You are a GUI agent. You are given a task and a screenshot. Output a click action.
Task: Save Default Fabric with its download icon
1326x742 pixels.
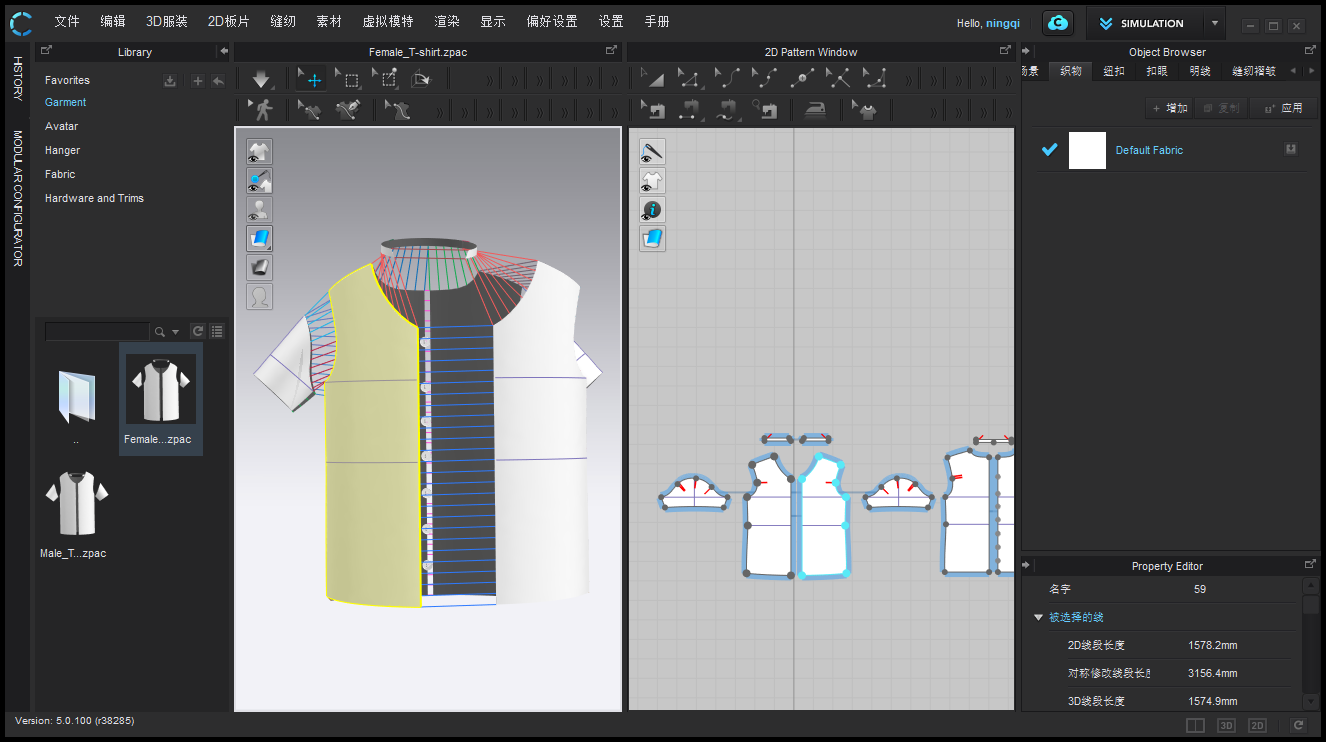pos(1291,149)
